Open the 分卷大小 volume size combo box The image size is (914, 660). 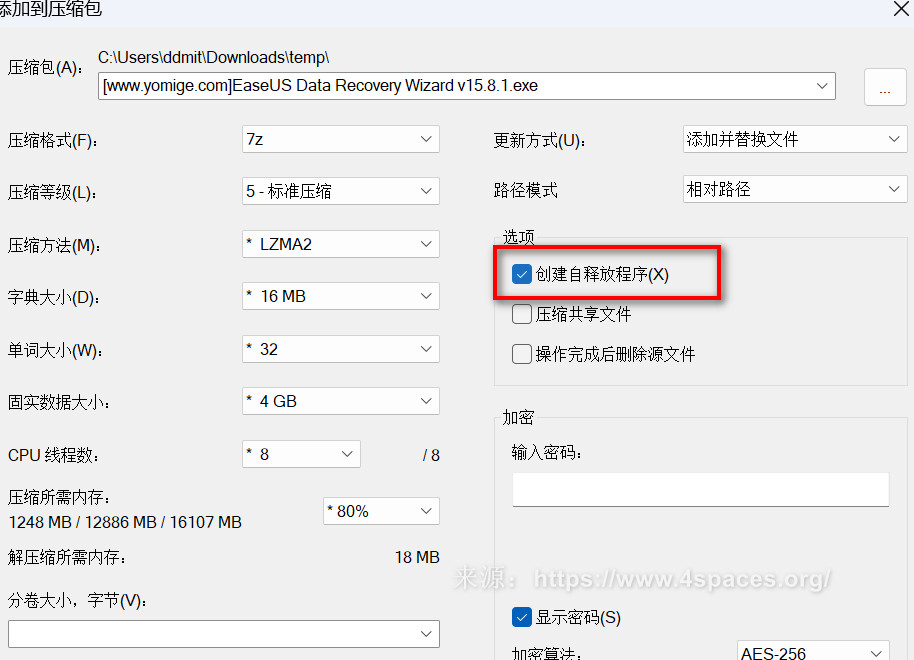pyautogui.click(x=223, y=634)
